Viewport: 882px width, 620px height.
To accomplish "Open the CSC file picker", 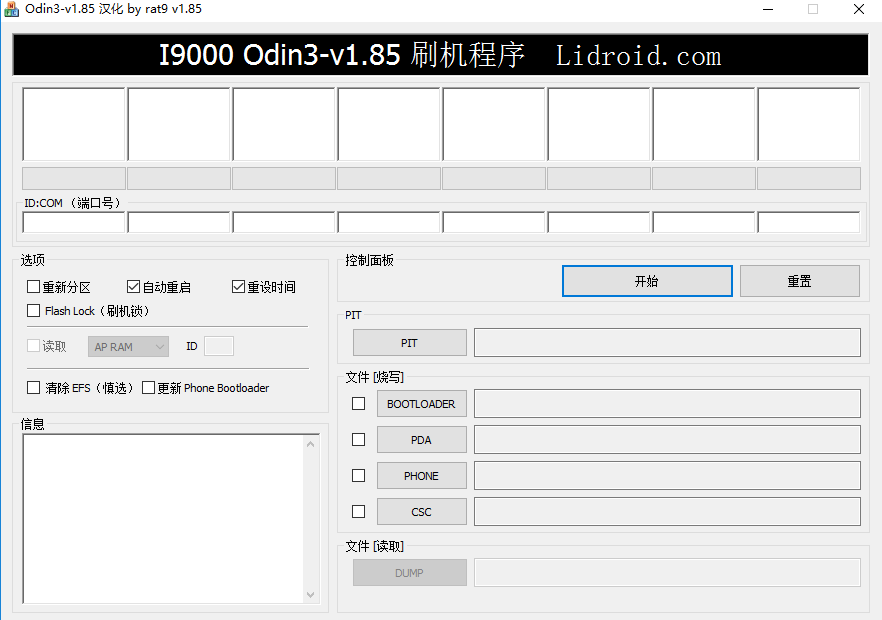I will [x=421, y=511].
